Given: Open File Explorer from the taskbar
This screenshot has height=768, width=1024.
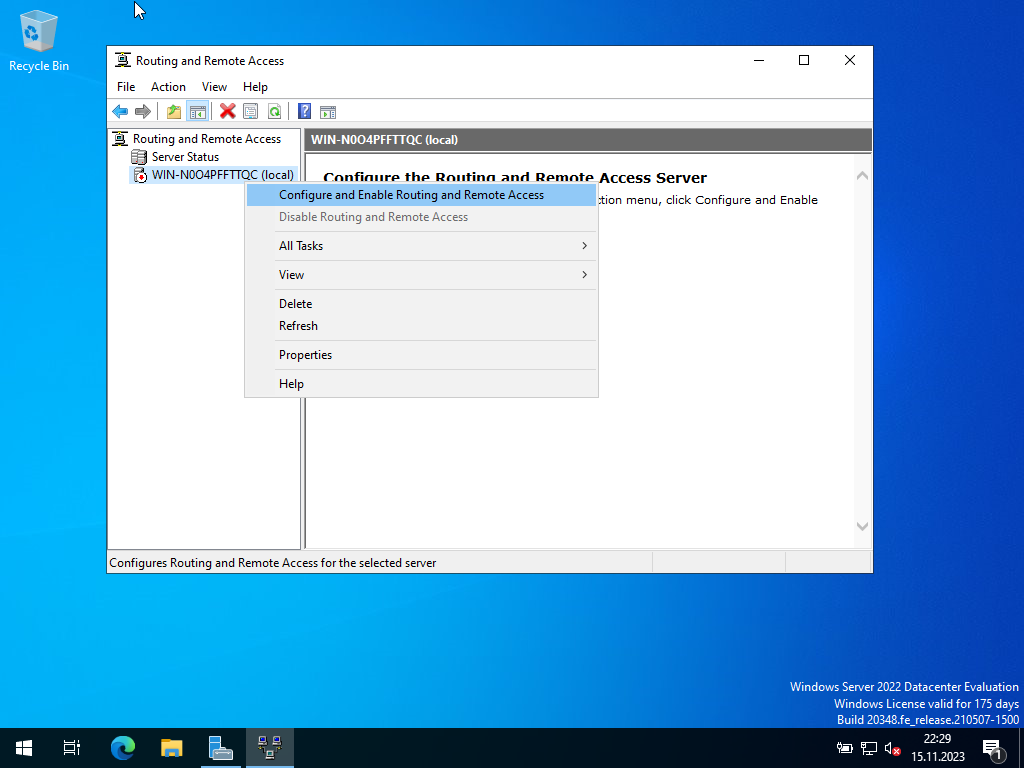Looking at the screenshot, I should [x=172, y=747].
